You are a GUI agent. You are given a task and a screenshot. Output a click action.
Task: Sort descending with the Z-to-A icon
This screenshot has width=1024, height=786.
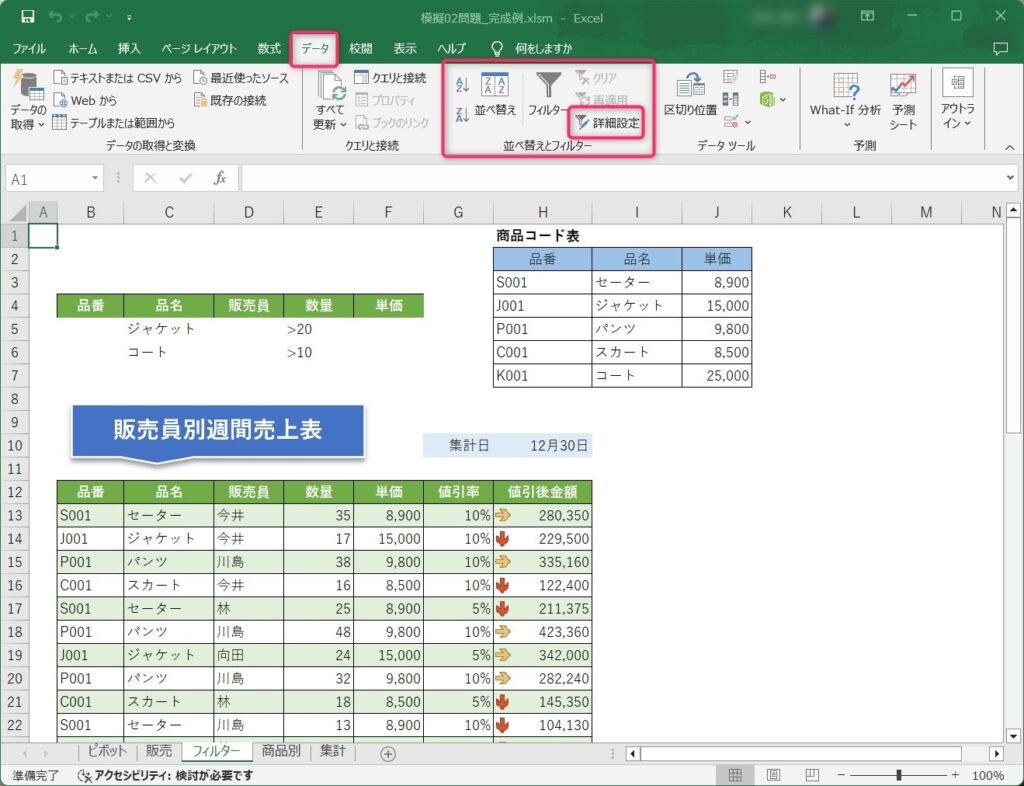462,114
